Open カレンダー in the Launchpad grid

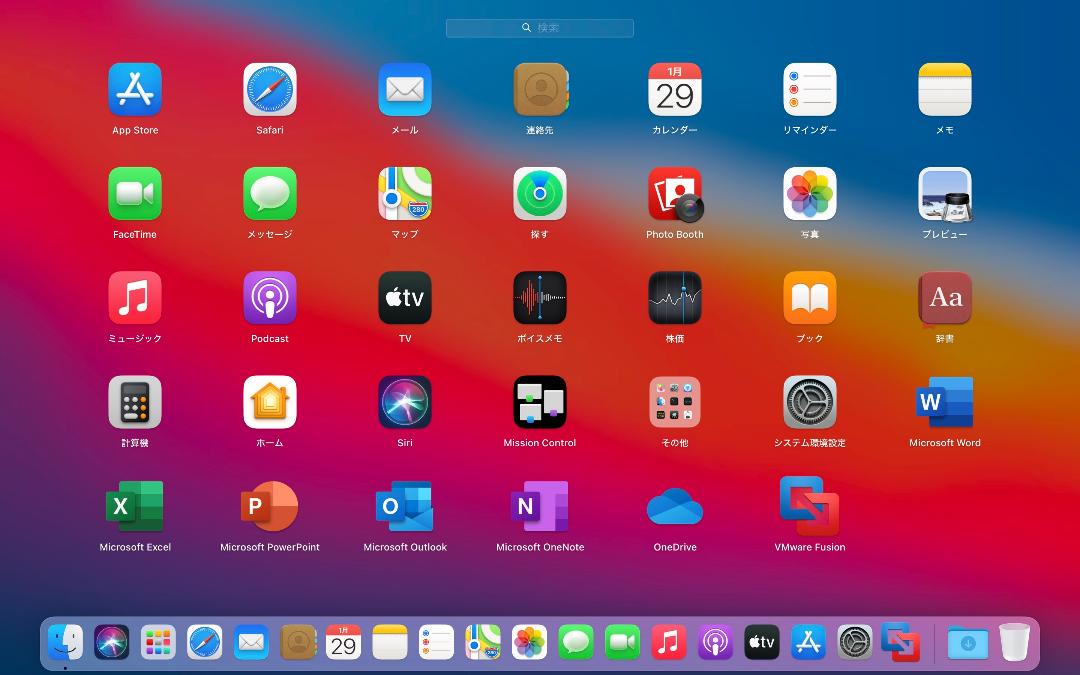click(x=675, y=90)
